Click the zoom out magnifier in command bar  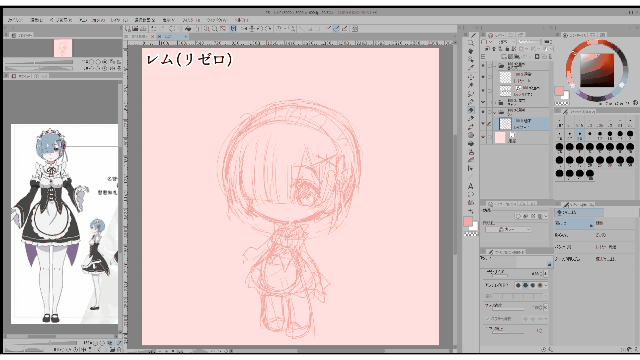(215, 29)
